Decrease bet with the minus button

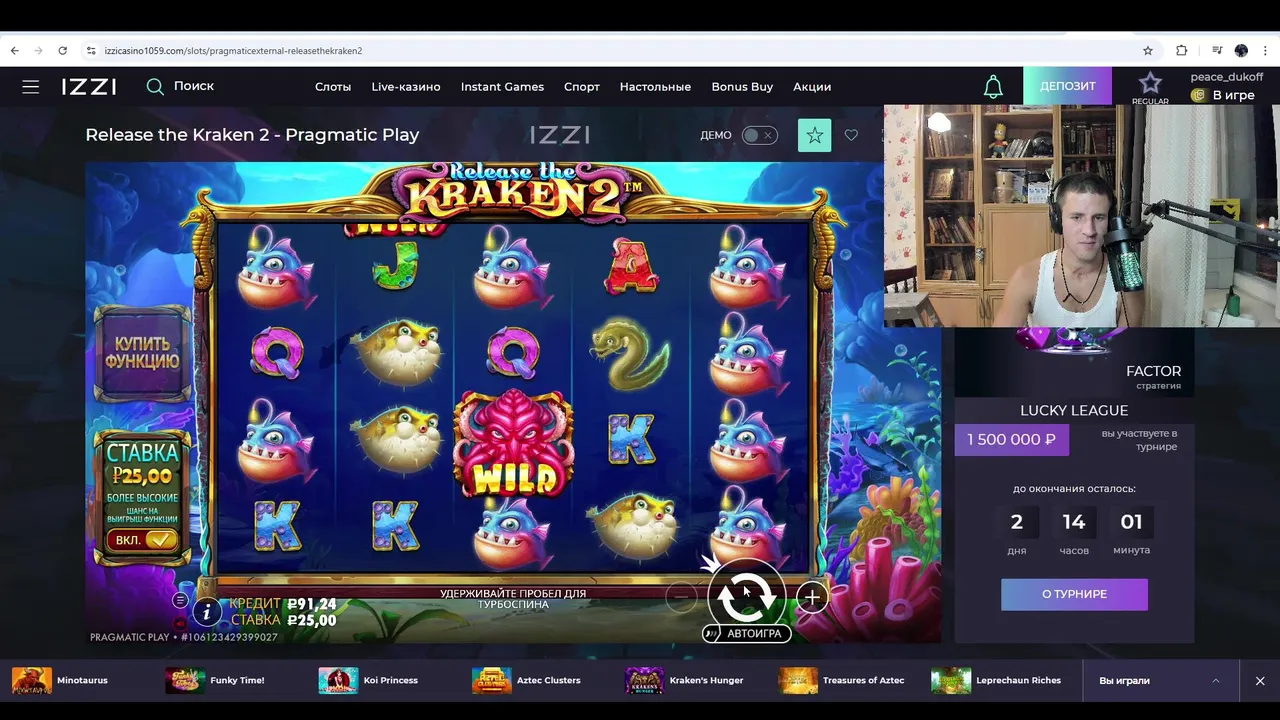(x=681, y=598)
